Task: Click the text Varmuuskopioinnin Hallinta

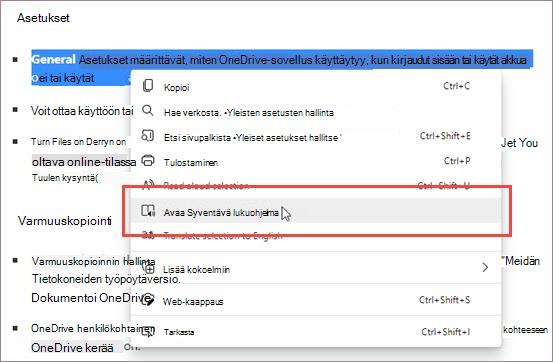Action: pos(93,261)
